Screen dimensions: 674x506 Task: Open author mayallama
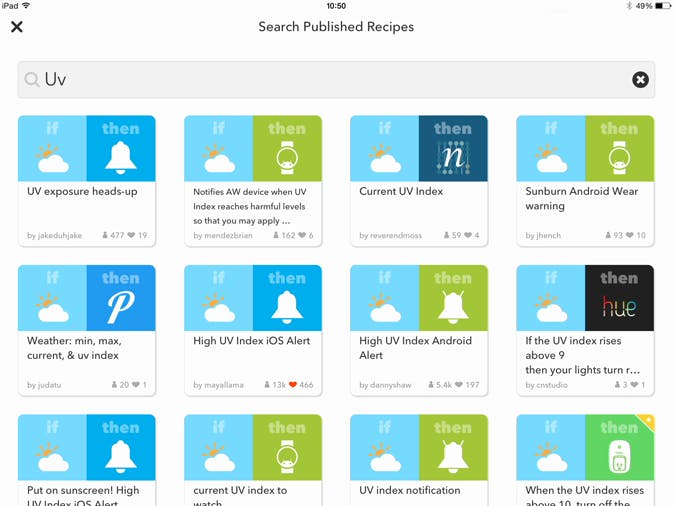click(218, 385)
